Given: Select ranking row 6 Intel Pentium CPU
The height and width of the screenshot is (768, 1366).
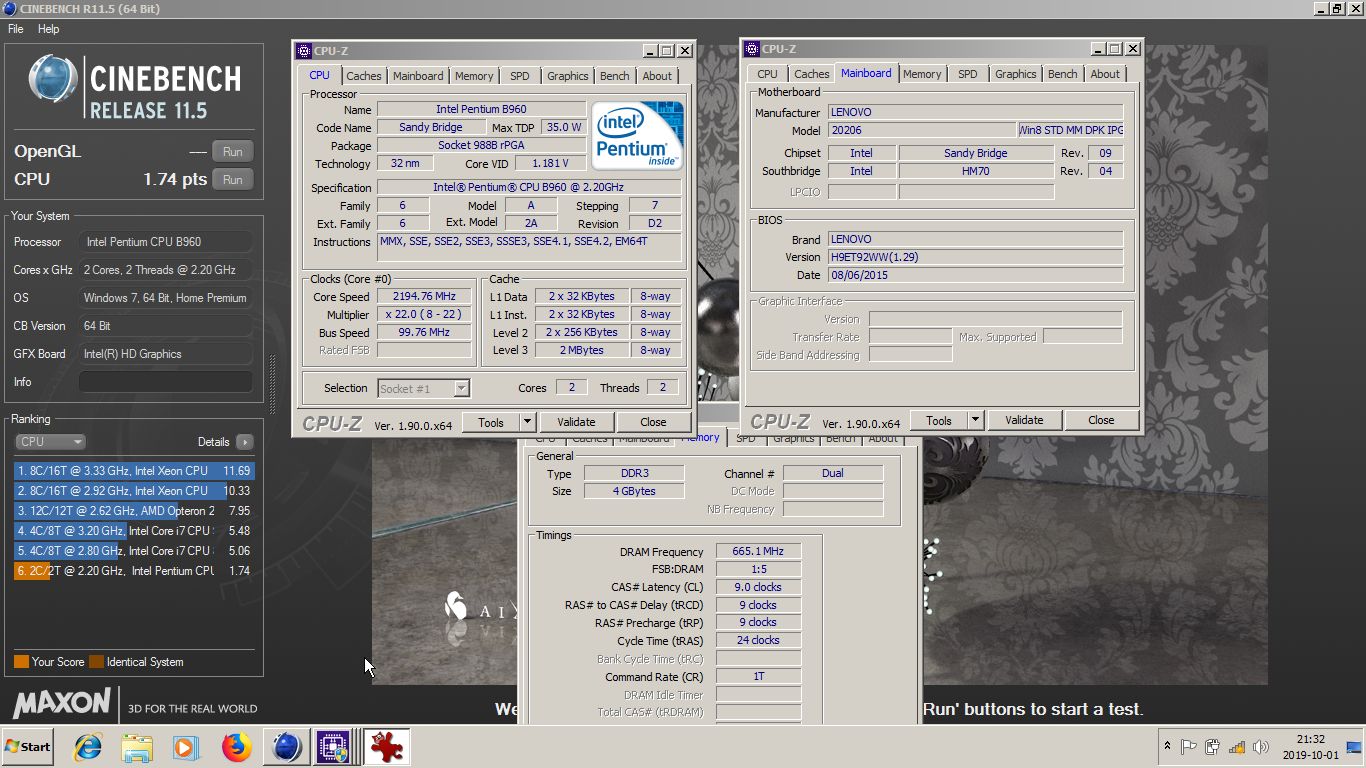Looking at the screenshot, I should click(134, 571).
